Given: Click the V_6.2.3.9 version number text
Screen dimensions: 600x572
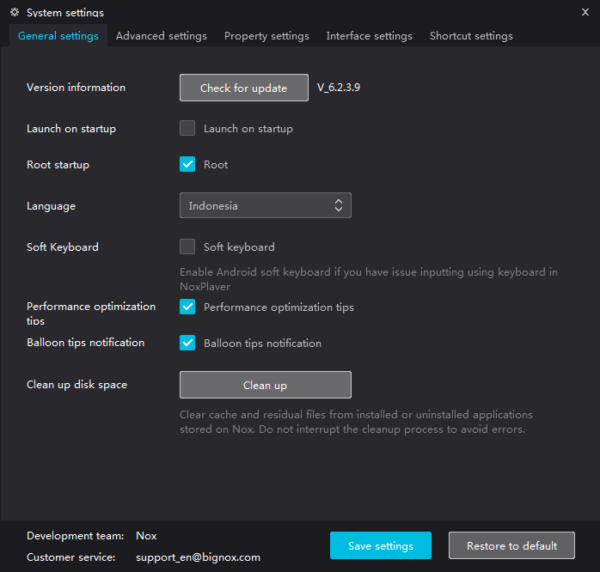Looking at the screenshot, I should 339,88.
